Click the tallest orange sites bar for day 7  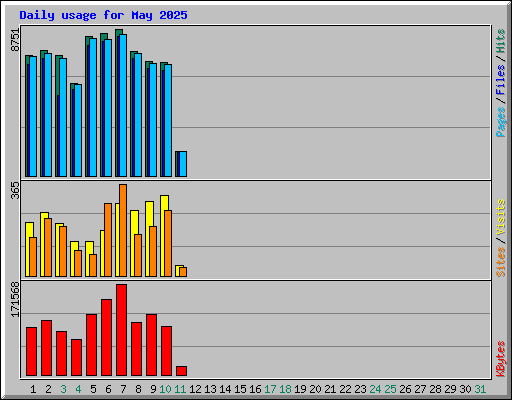point(123,230)
